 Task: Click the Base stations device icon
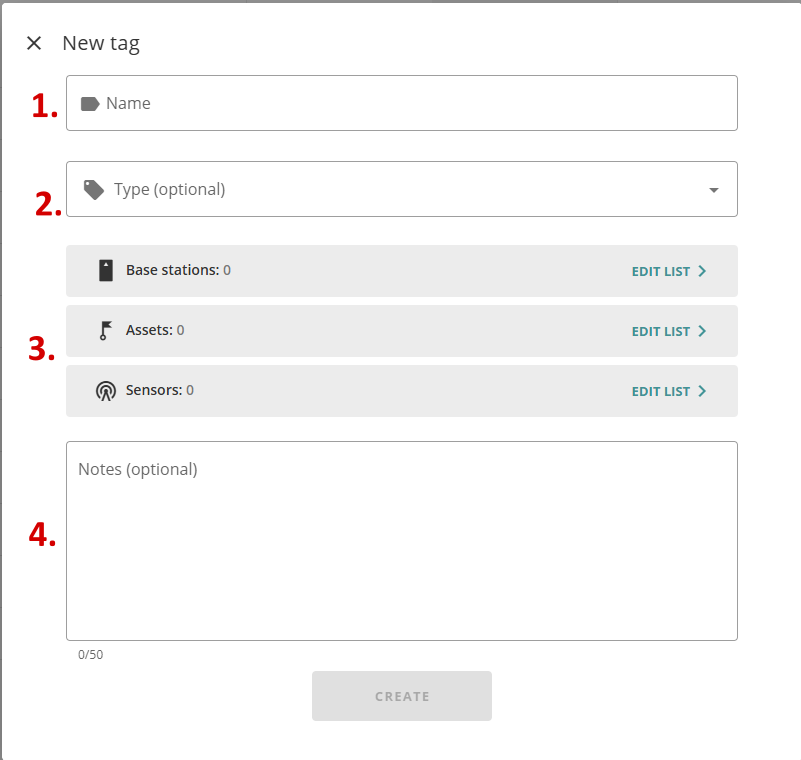coord(106,271)
